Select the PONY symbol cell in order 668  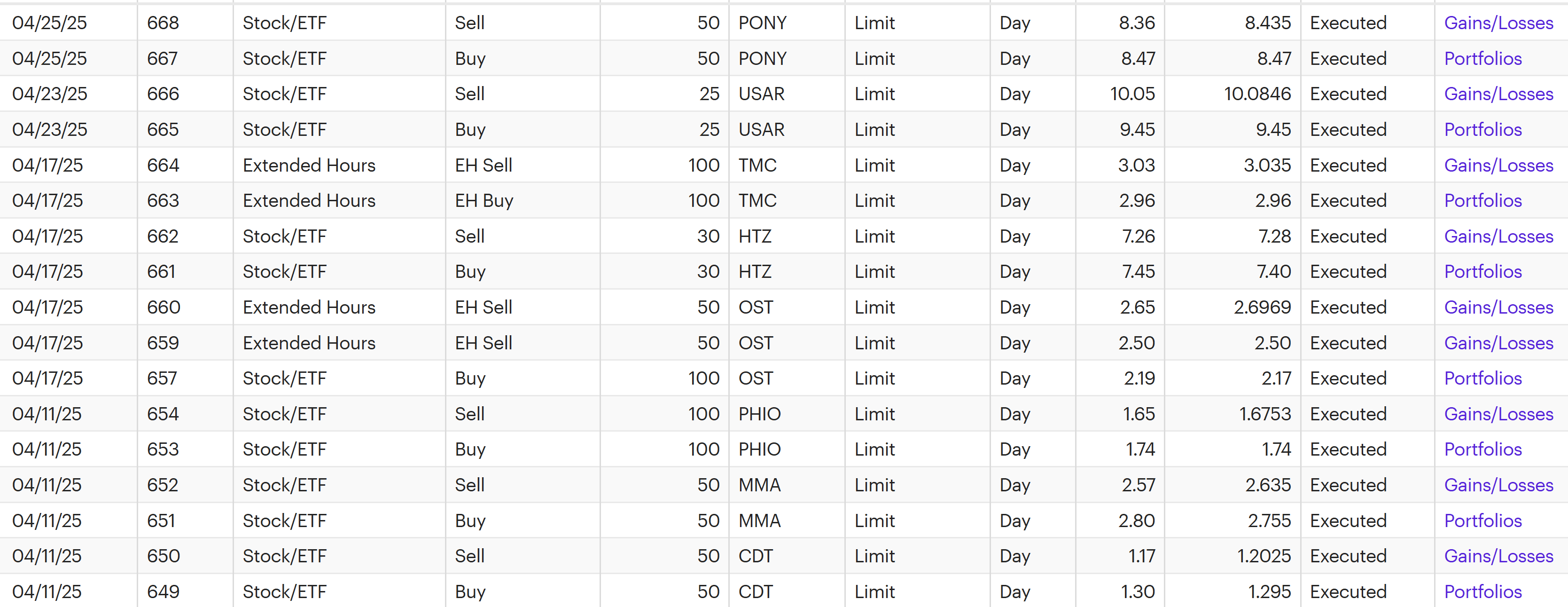point(762,23)
